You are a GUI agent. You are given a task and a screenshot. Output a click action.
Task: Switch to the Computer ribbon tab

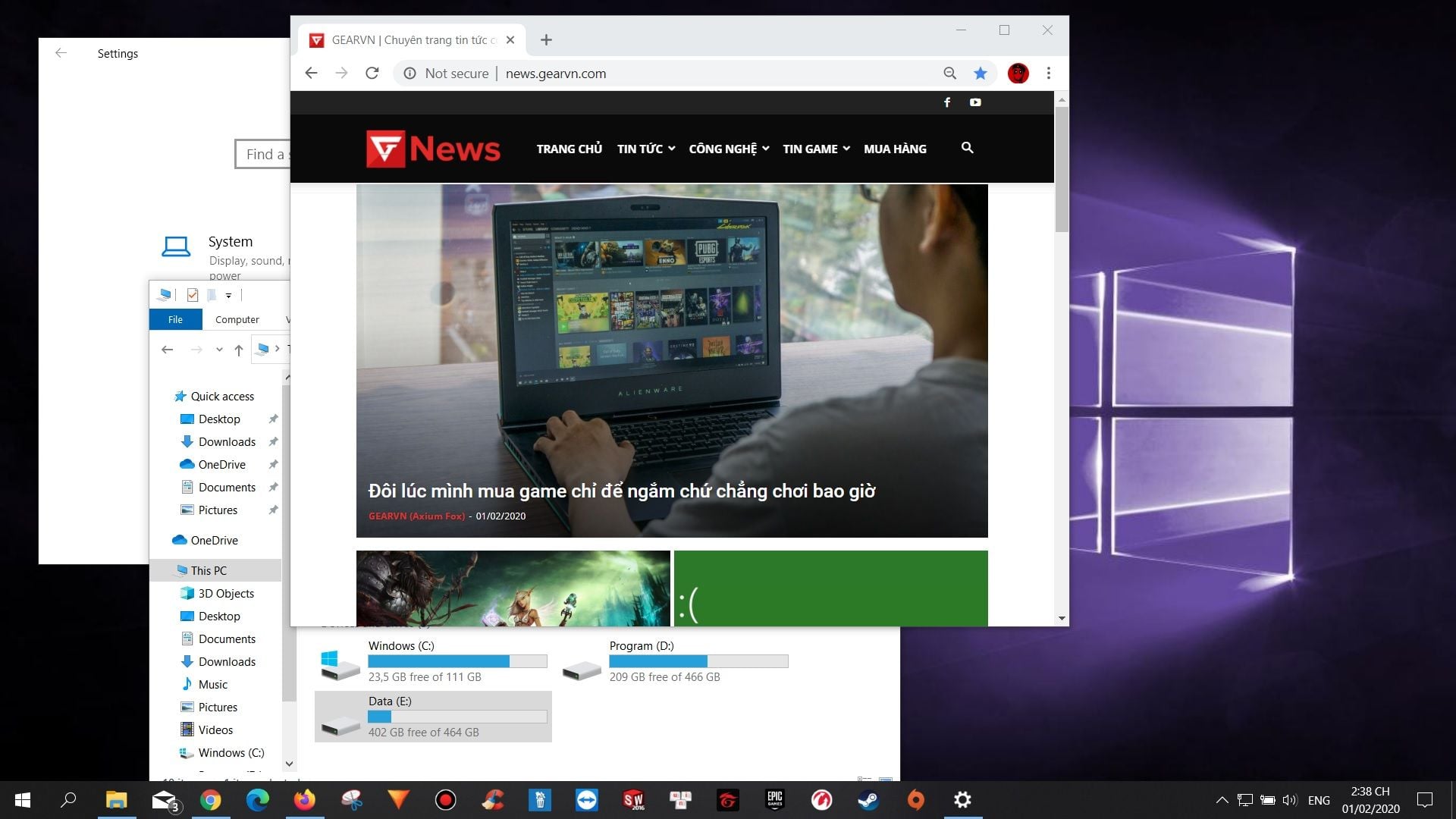coord(237,319)
